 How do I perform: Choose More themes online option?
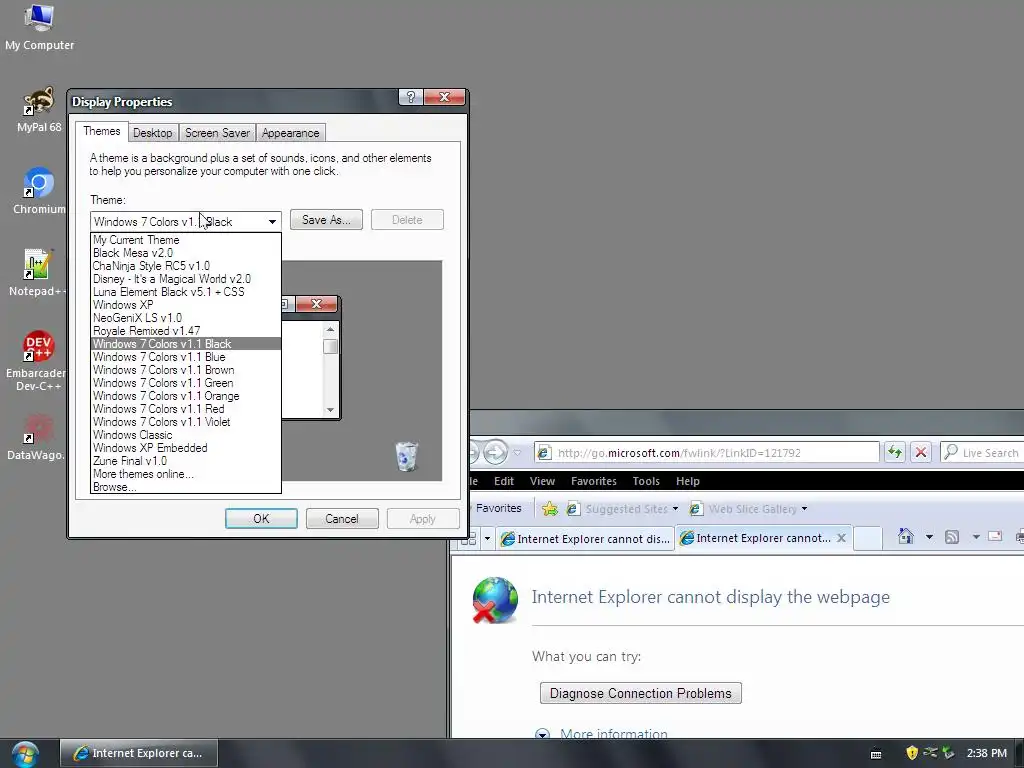click(x=186, y=474)
